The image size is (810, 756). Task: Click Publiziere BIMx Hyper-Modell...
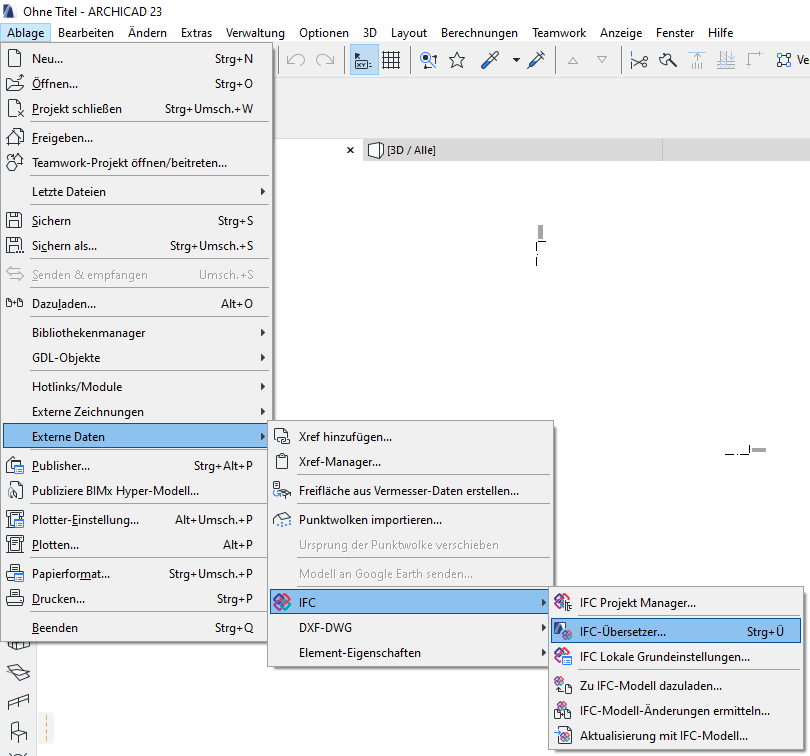(x=136, y=491)
